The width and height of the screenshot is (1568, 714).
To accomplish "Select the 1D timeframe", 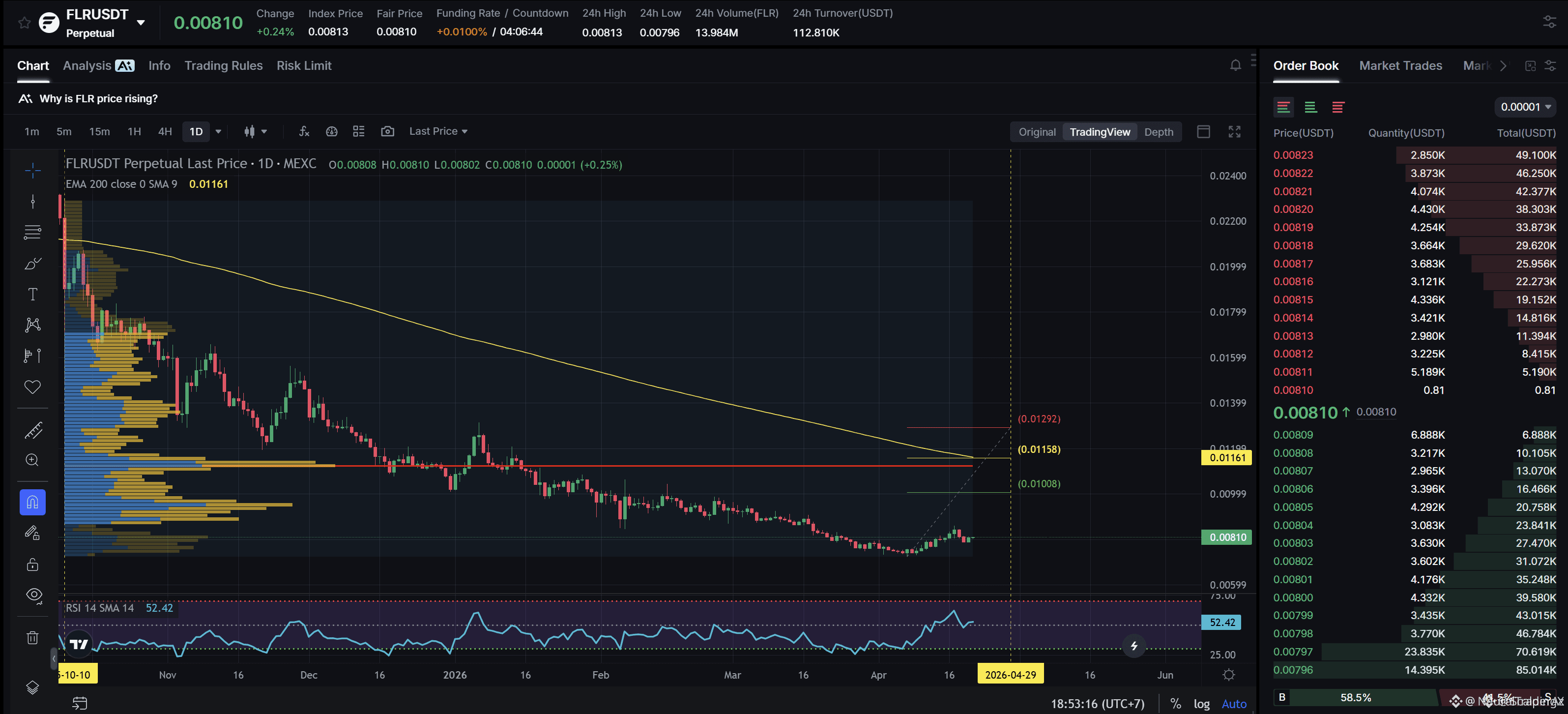I will click(x=196, y=131).
